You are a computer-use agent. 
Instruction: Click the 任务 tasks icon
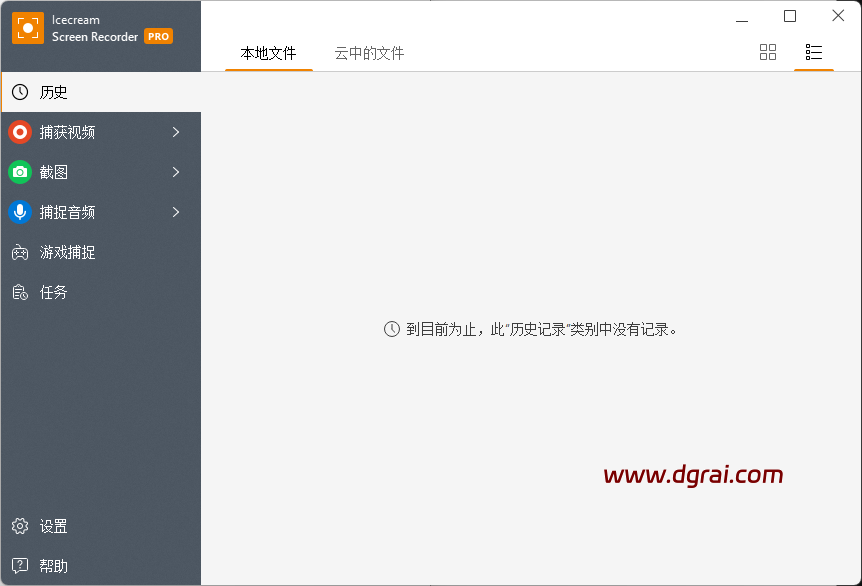(x=20, y=292)
